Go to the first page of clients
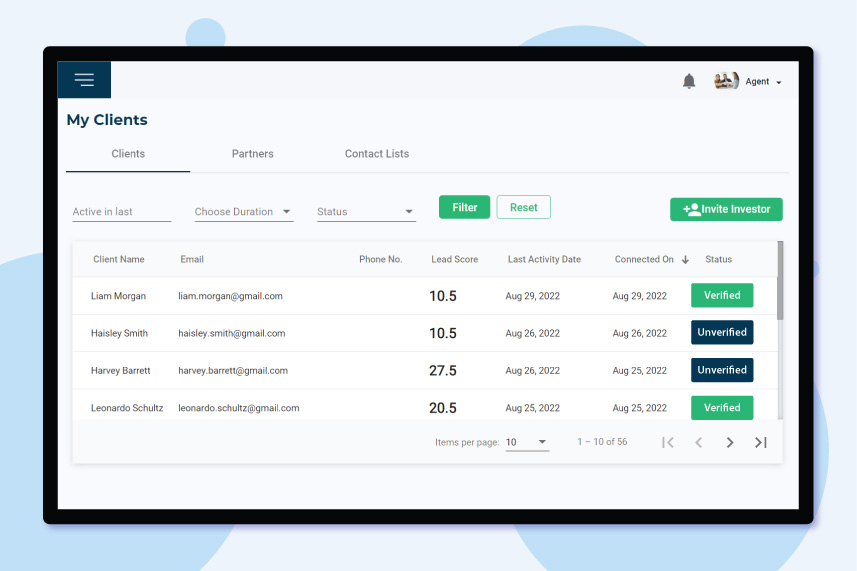Image resolution: width=857 pixels, height=571 pixels. pos(668,442)
